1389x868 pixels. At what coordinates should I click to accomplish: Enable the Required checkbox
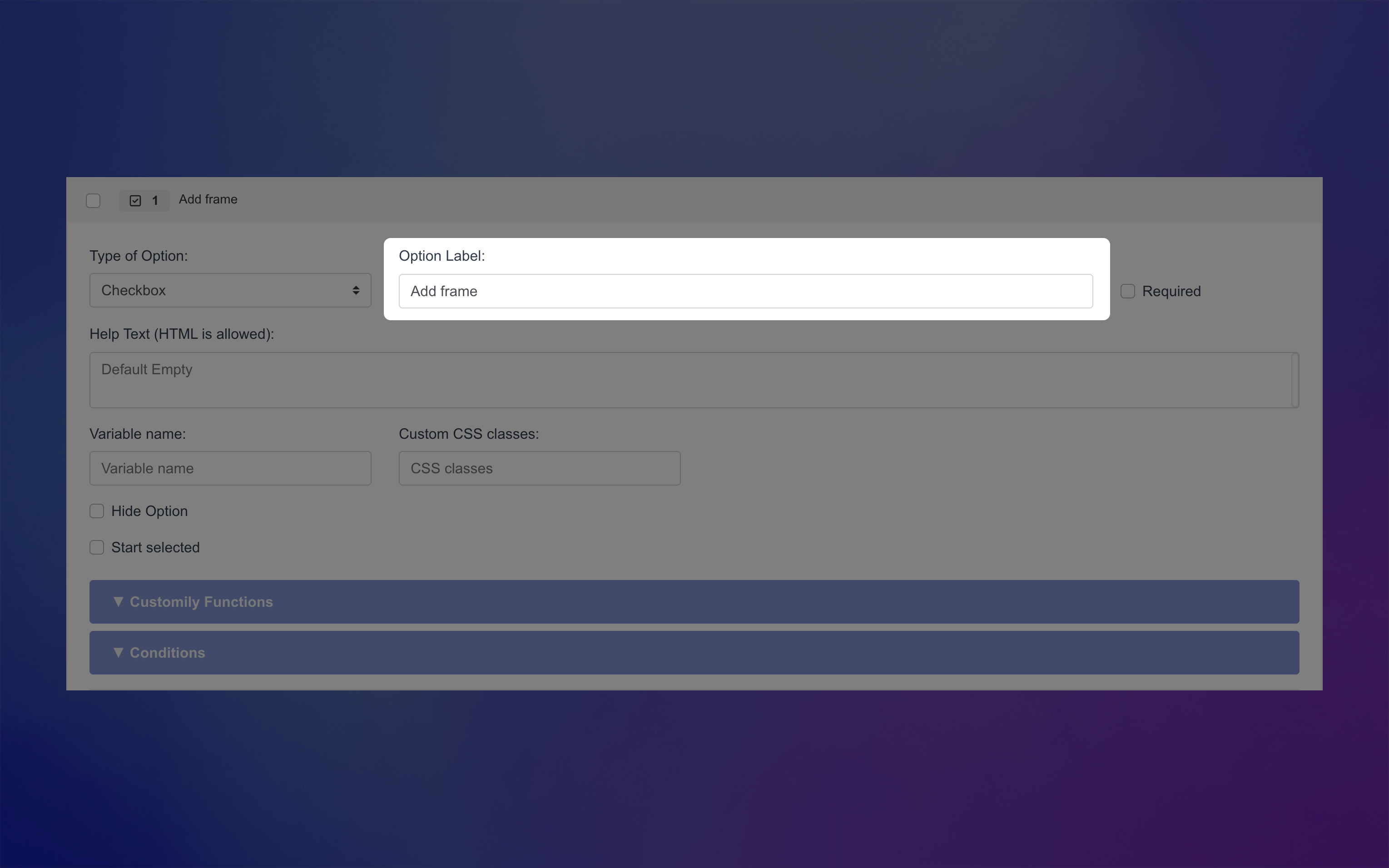click(x=1127, y=291)
